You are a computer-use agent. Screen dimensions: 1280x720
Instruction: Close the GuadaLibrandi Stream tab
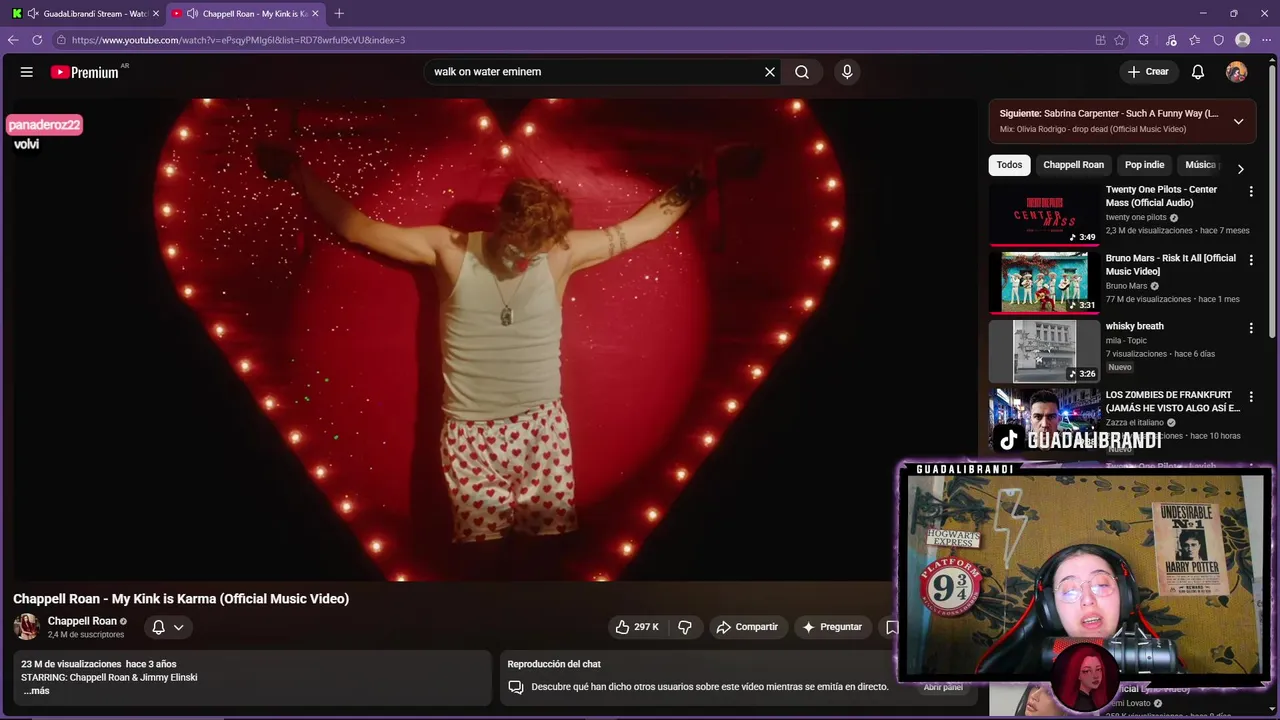(x=155, y=13)
